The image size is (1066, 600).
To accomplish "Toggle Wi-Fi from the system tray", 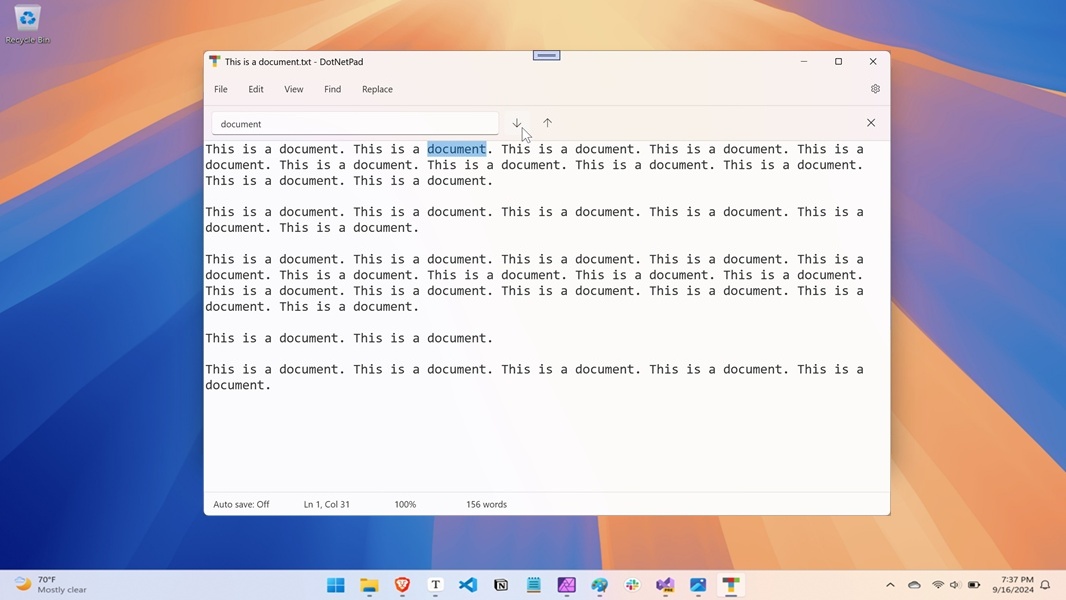I will [x=938, y=585].
